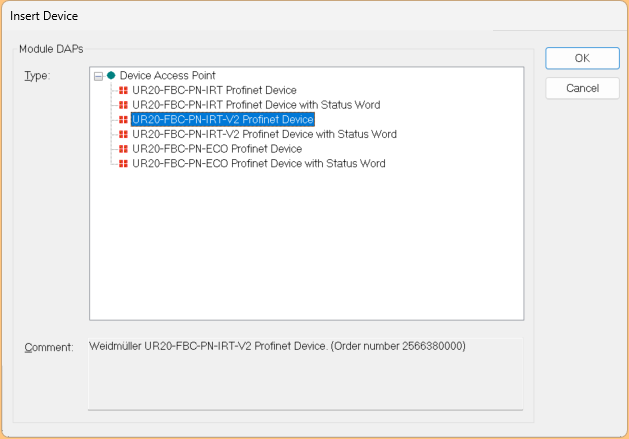
Task: Choose UR20-FBC-PN-ECO Profinet Device with Status Word
Action: click(259, 163)
